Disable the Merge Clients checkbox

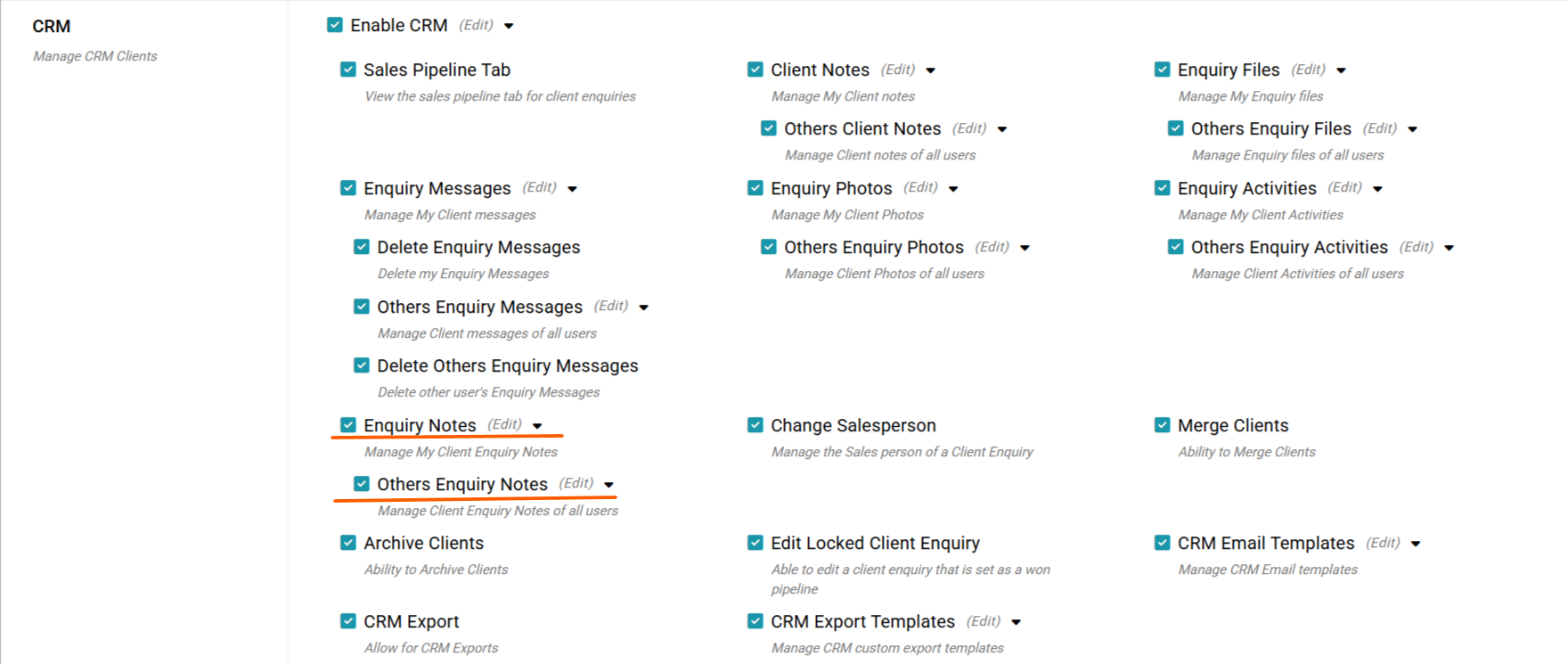point(1163,425)
